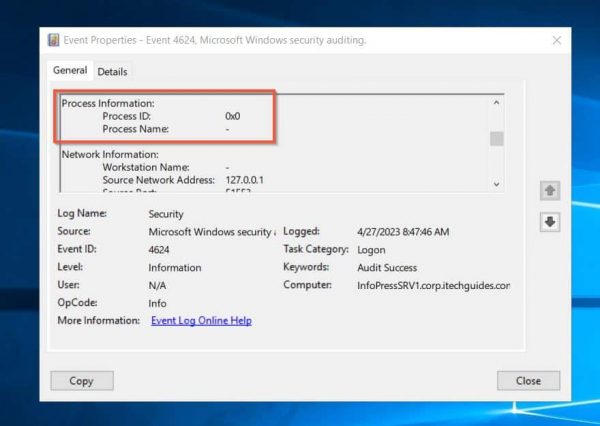Viewport: 600px width, 426px height.
Task: Click description scrollbar up arrow
Action: point(496,102)
